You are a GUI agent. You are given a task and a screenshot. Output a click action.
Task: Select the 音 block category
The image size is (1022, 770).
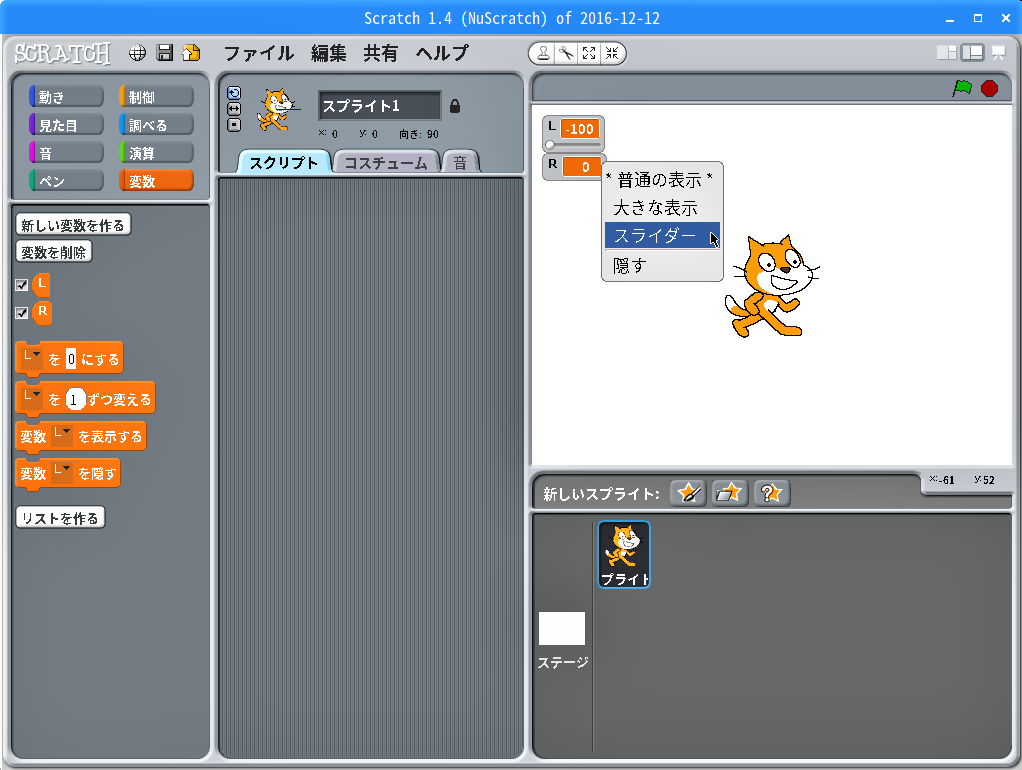tap(66, 153)
